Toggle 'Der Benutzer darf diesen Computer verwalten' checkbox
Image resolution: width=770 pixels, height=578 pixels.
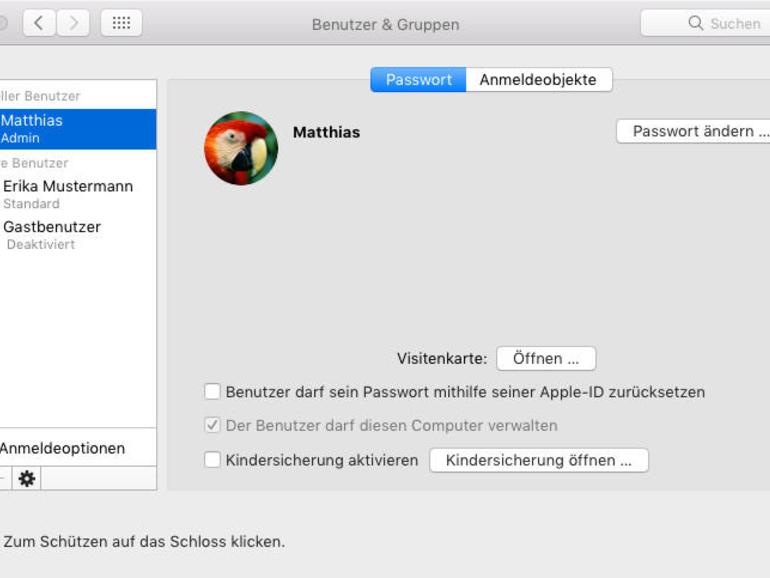tap(212, 425)
